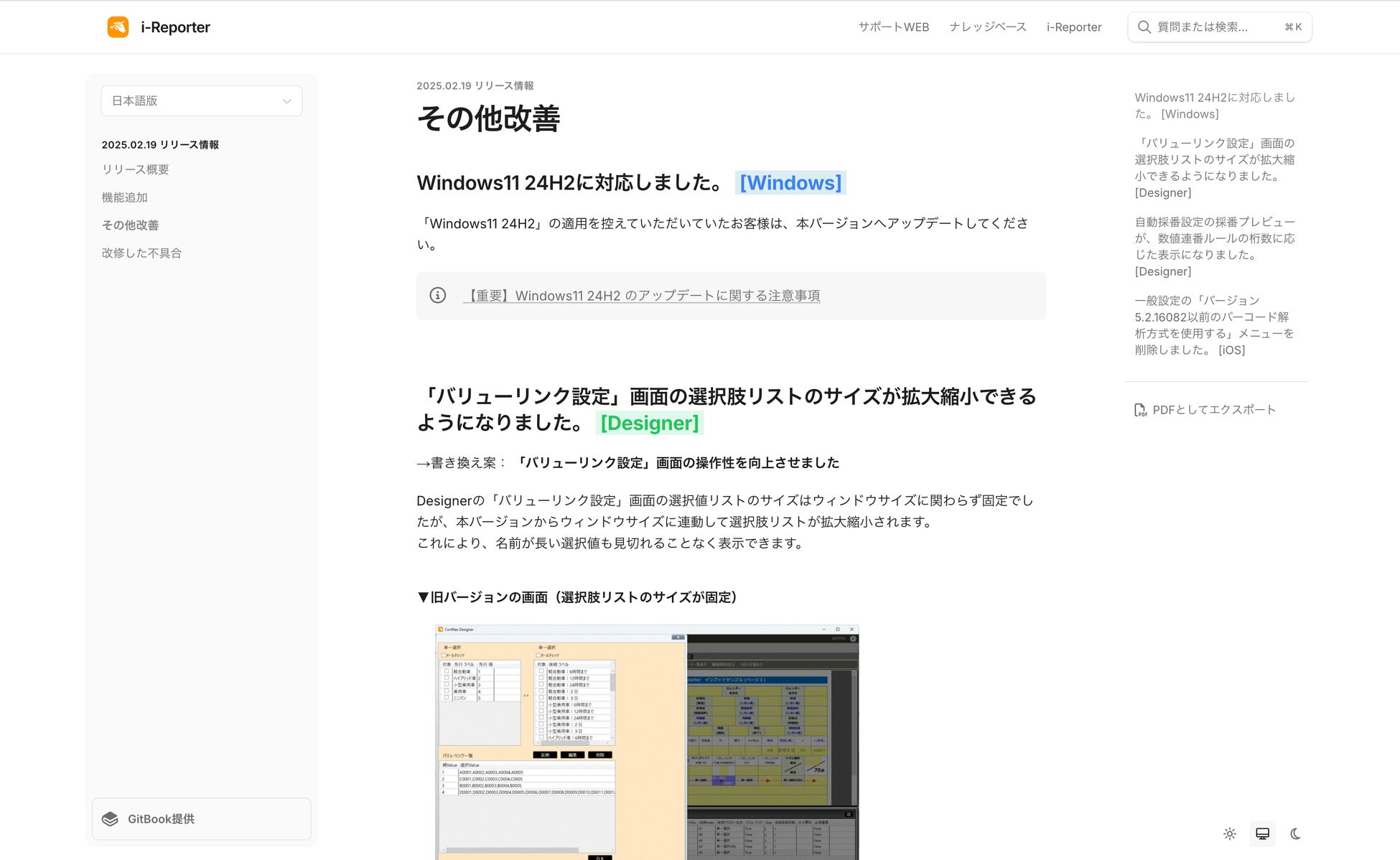Image resolution: width=1400 pixels, height=860 pixels.
Task: Click the GitBook logo icon
Action: [x=110, y=819]
